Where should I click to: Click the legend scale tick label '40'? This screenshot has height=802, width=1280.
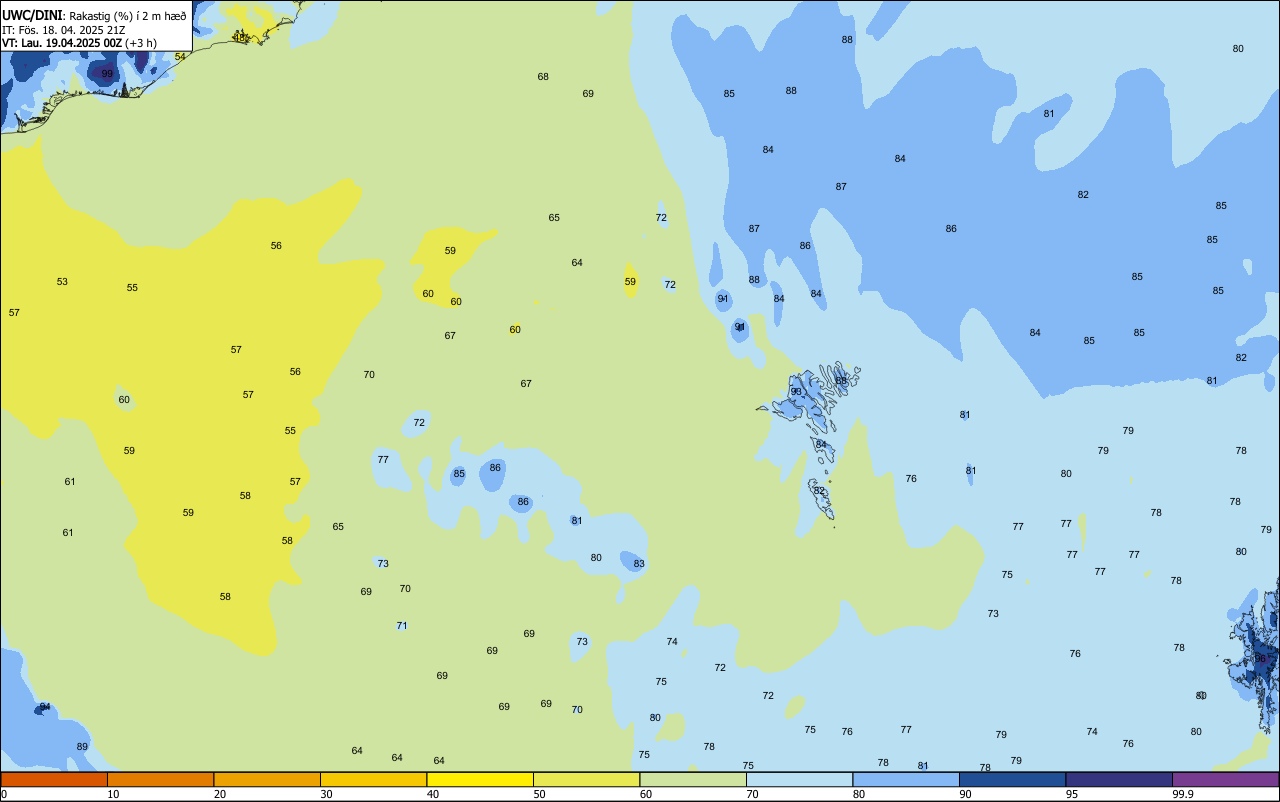coord(433,794)
